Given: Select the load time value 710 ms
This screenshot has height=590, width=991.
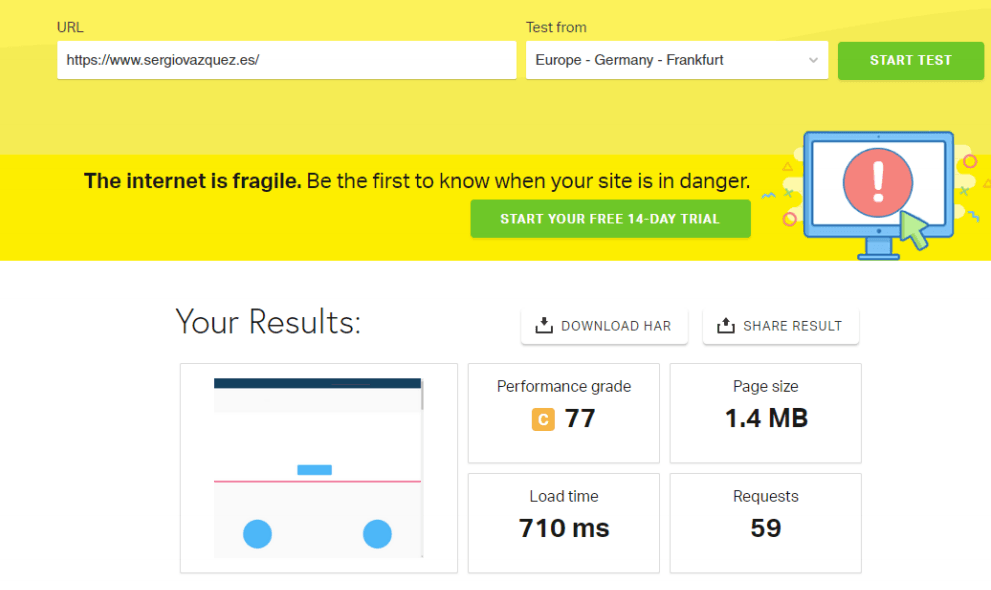Looking at the screenshot, I should coord(564,528).
